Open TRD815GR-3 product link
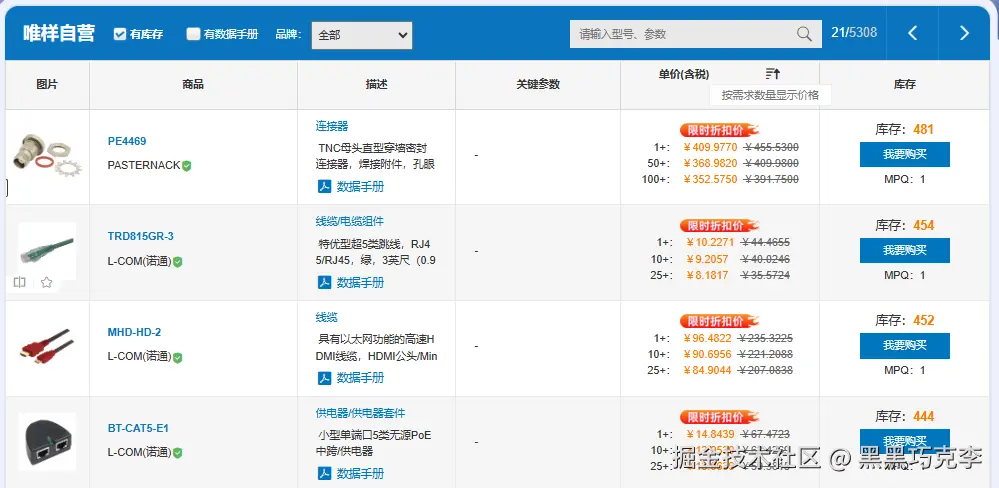This screenshot has height=488, width=999. point(140,236)
